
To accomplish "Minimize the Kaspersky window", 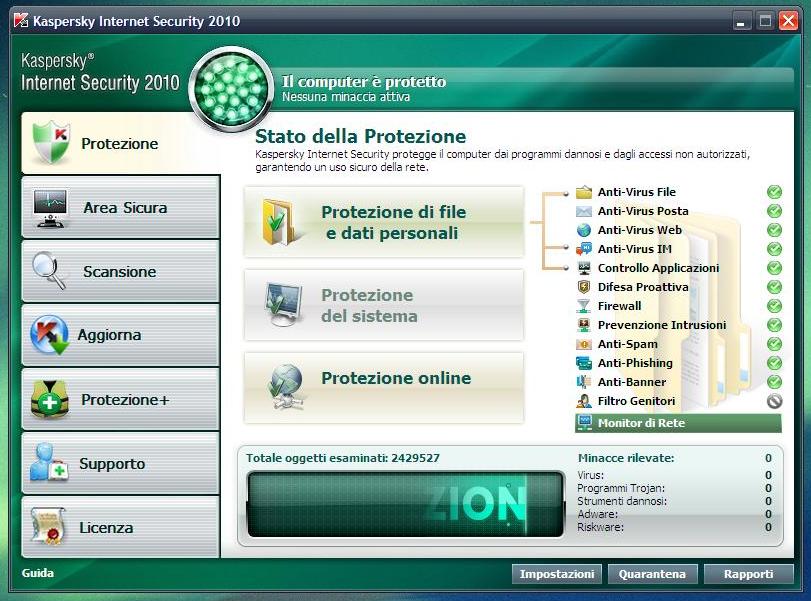I will point(741,21).
